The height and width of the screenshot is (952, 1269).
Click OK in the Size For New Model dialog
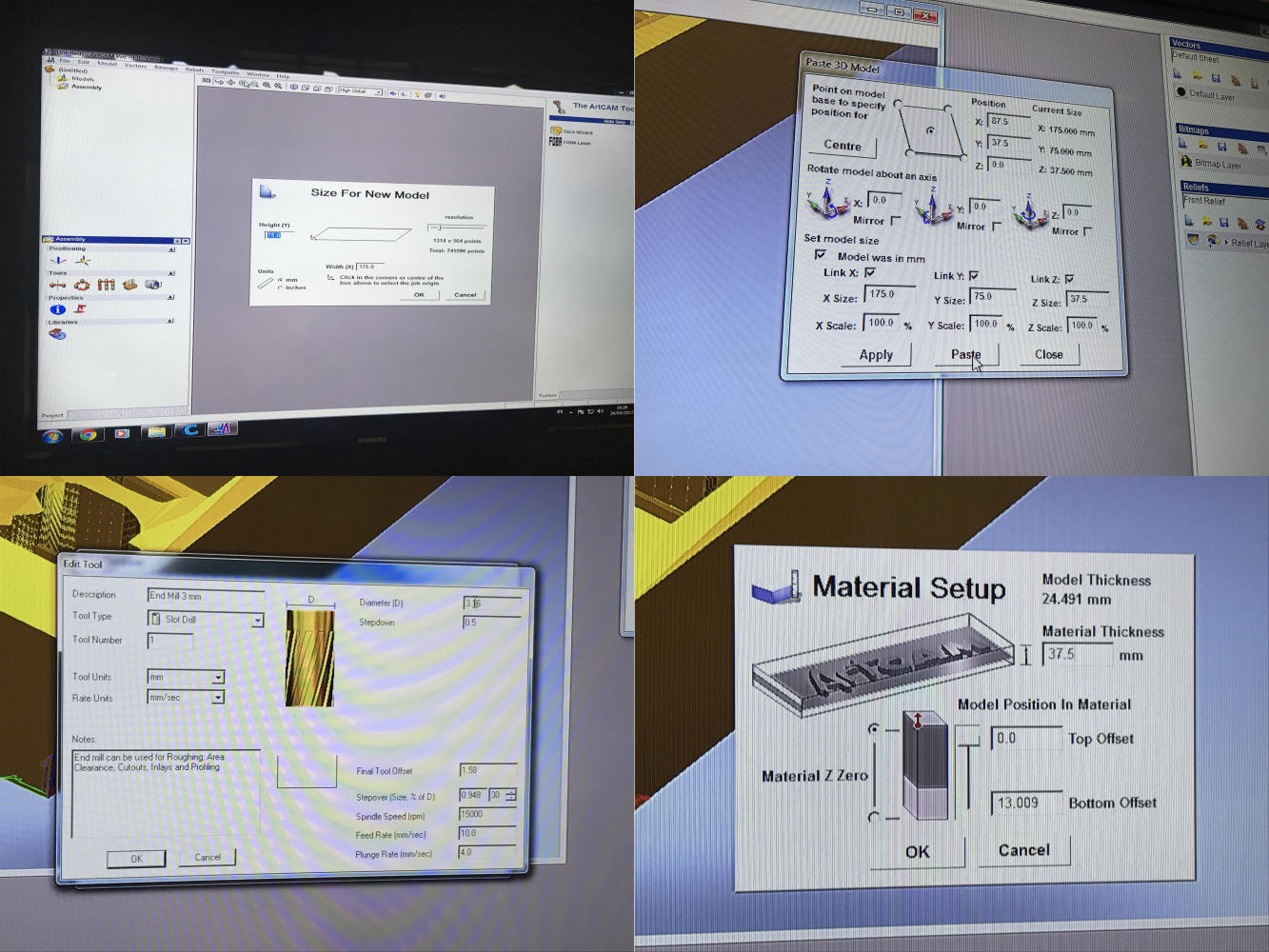pos(419,295)
